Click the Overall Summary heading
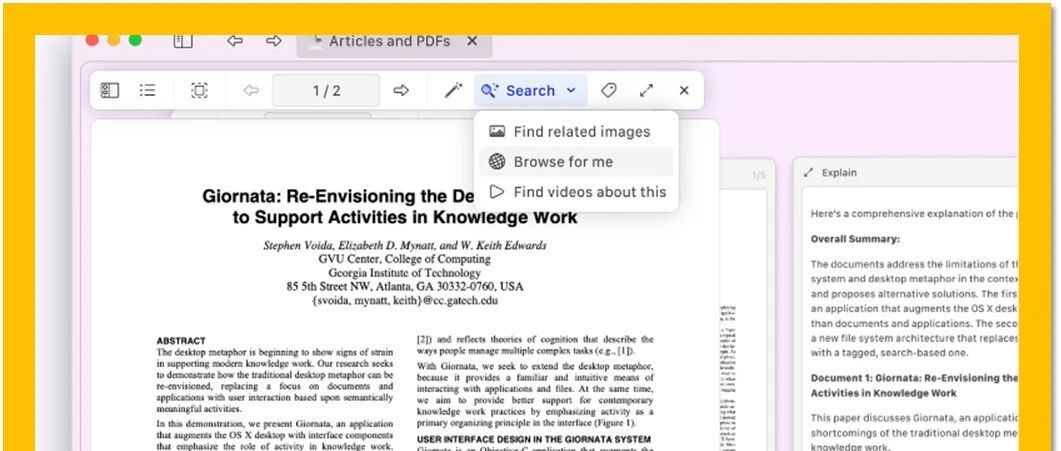This screenshot has width=1061, height=451. [x=855, y=239]
